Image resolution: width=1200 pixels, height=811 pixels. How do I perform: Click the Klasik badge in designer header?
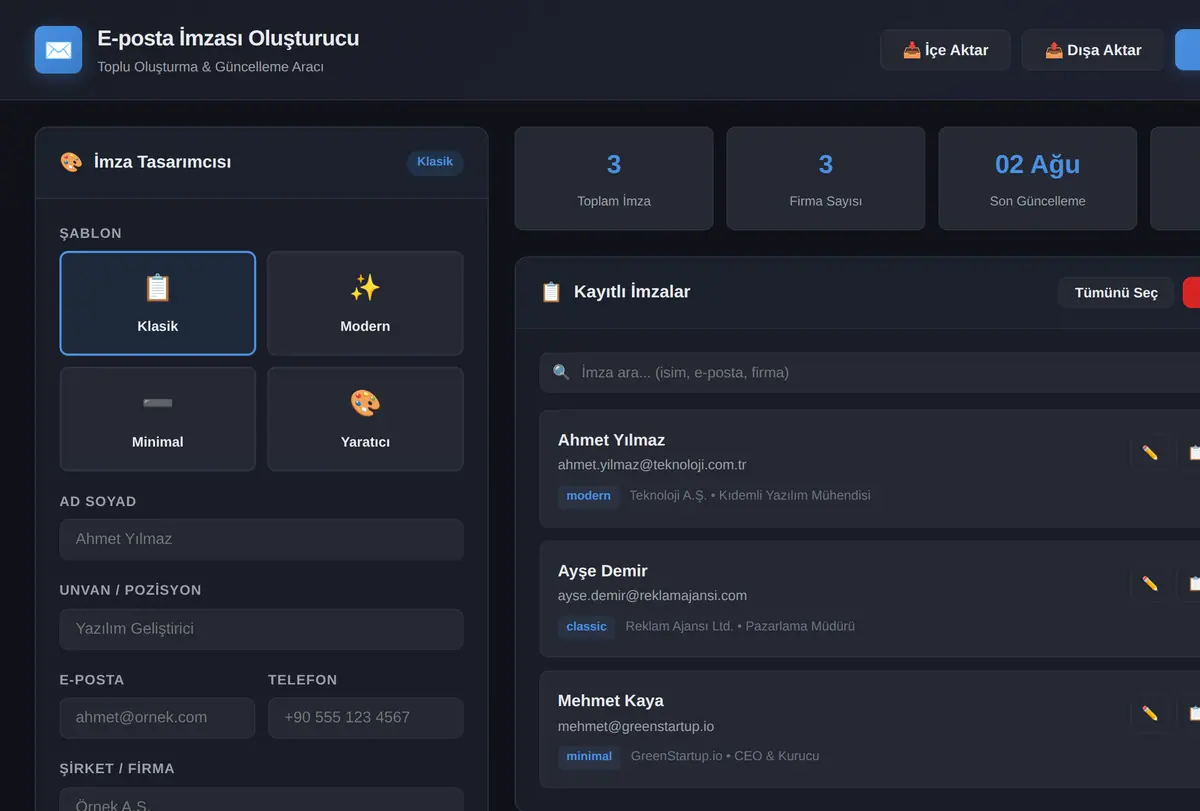pos(435,162)
